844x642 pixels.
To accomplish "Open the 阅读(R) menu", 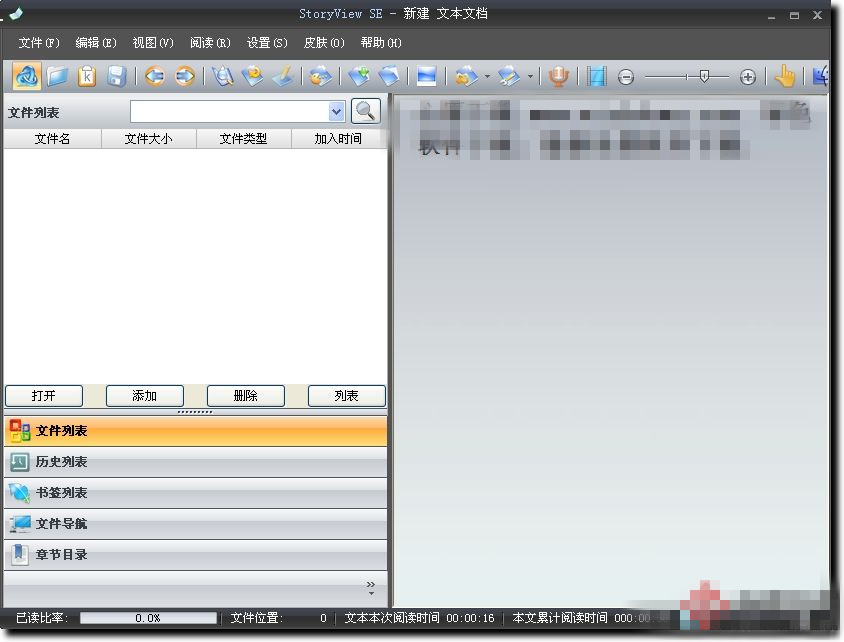I will point(210,43).
